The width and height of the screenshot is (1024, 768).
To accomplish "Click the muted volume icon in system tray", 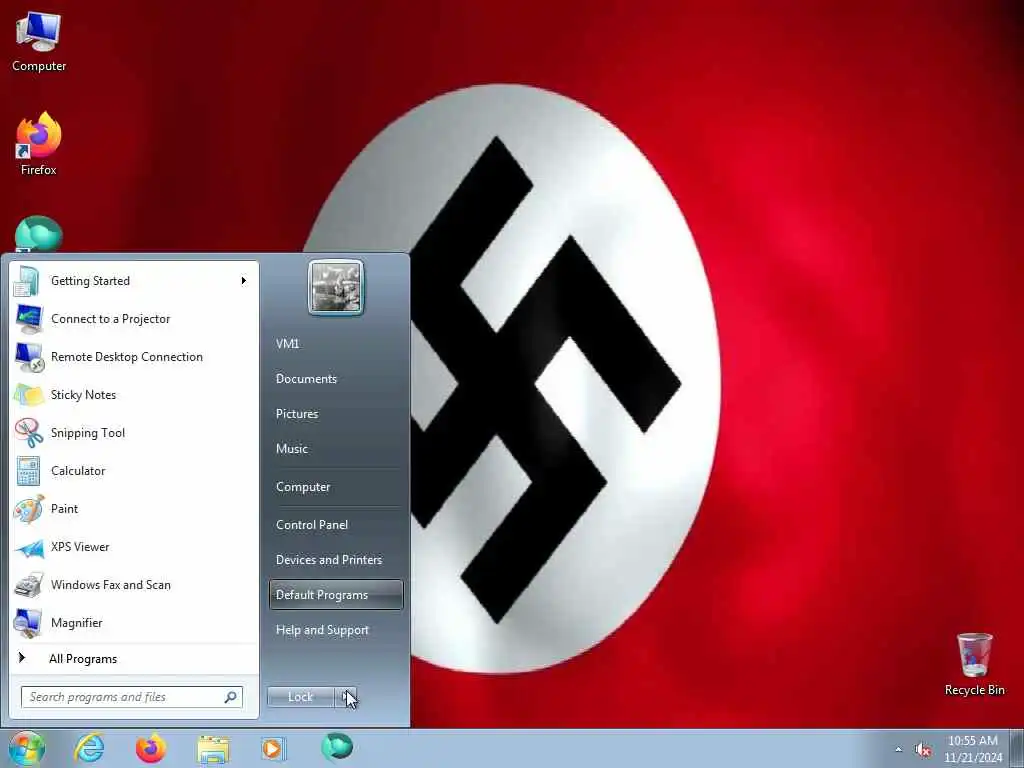I will click(x=923, y=750).
